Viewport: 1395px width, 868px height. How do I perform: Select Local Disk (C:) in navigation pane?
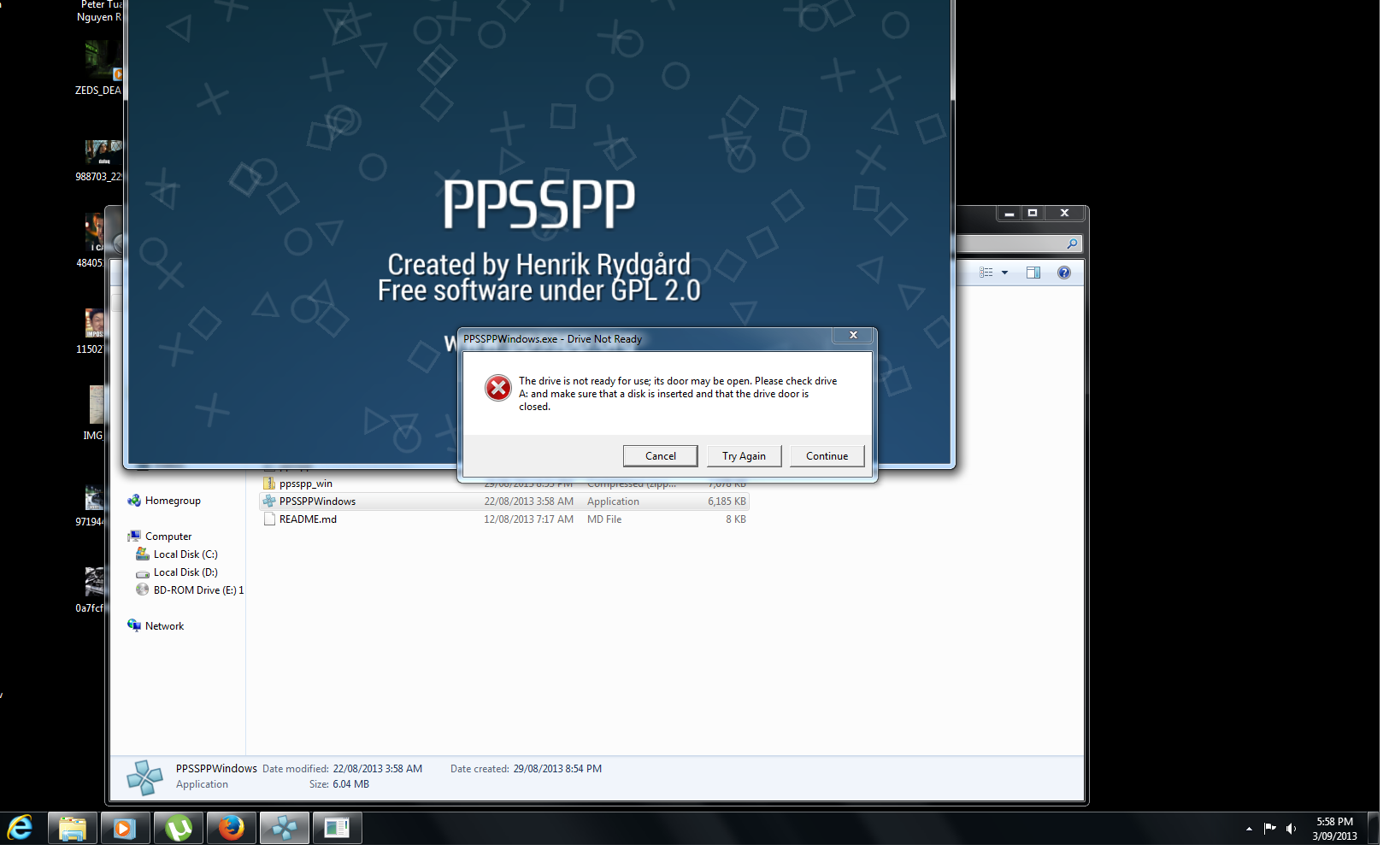185,554
